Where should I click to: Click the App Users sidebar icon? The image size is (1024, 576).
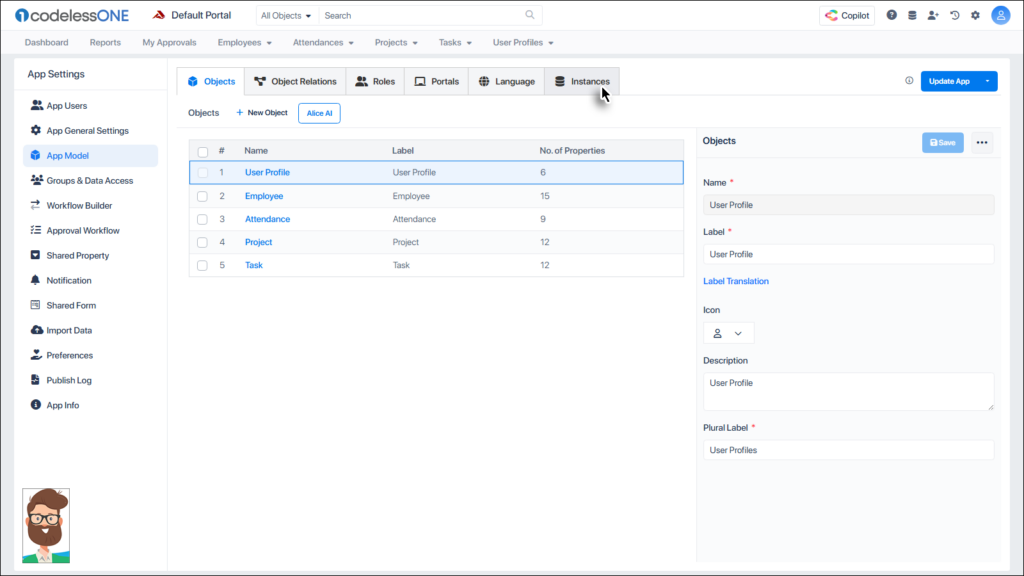click(37, 105)
